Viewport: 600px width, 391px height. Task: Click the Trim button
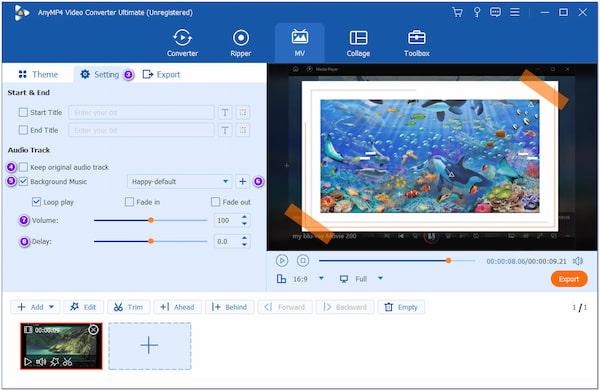click(129, 307)
